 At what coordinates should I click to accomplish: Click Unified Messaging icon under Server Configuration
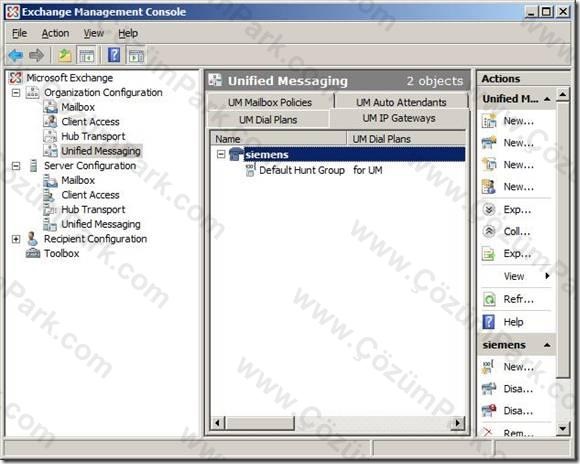pos(50,224)
